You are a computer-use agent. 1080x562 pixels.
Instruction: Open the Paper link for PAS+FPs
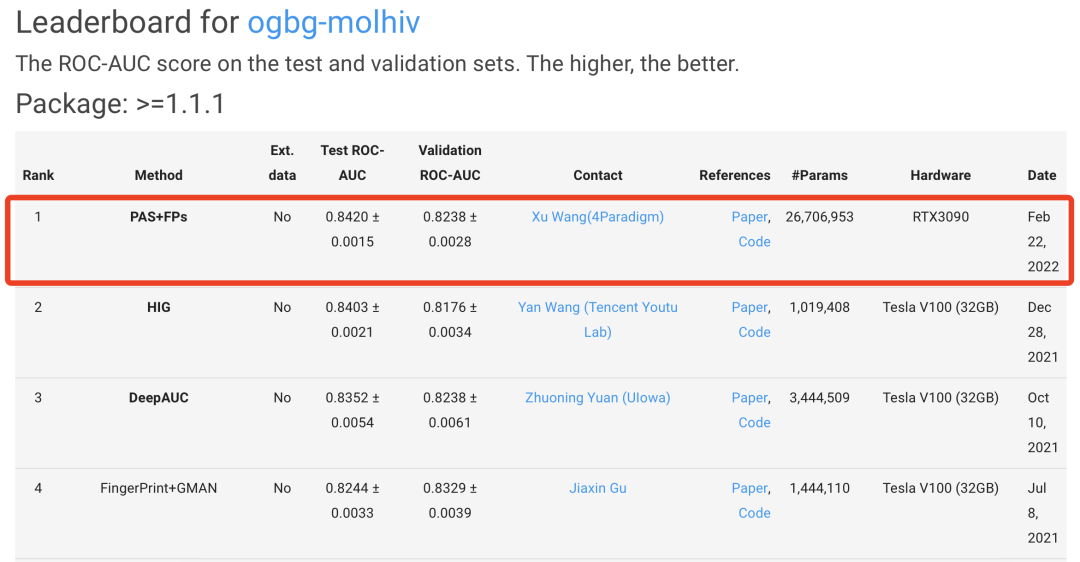point(749,216)
